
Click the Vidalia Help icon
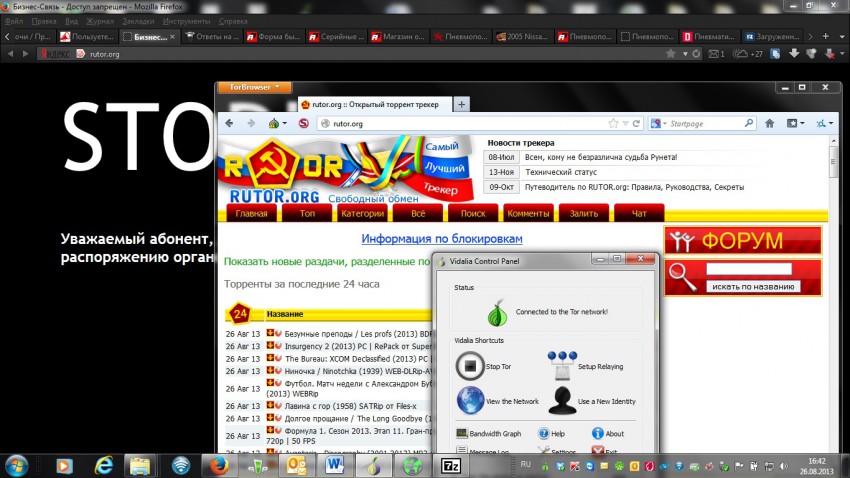pyautogui.click(x=544, y=434)
